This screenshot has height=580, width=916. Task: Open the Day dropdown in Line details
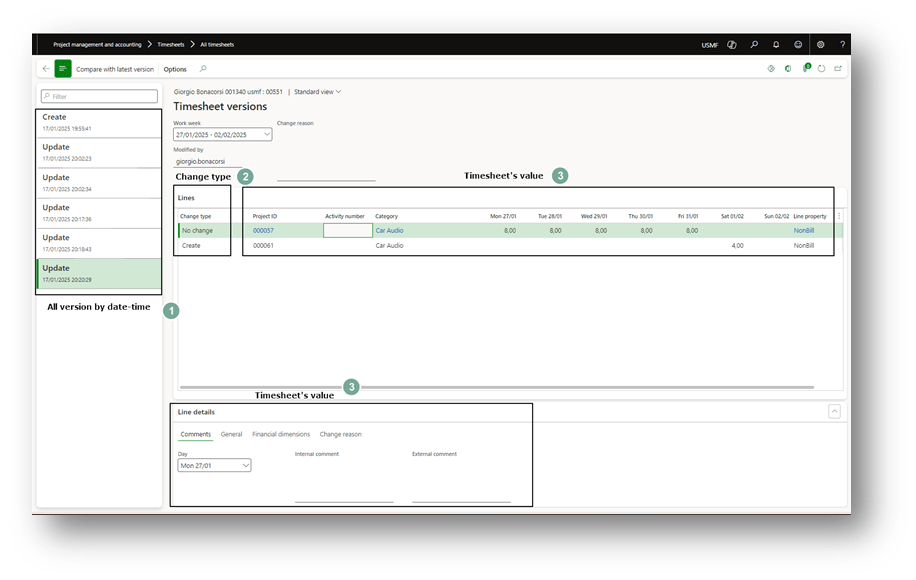(x=246, y=465)
